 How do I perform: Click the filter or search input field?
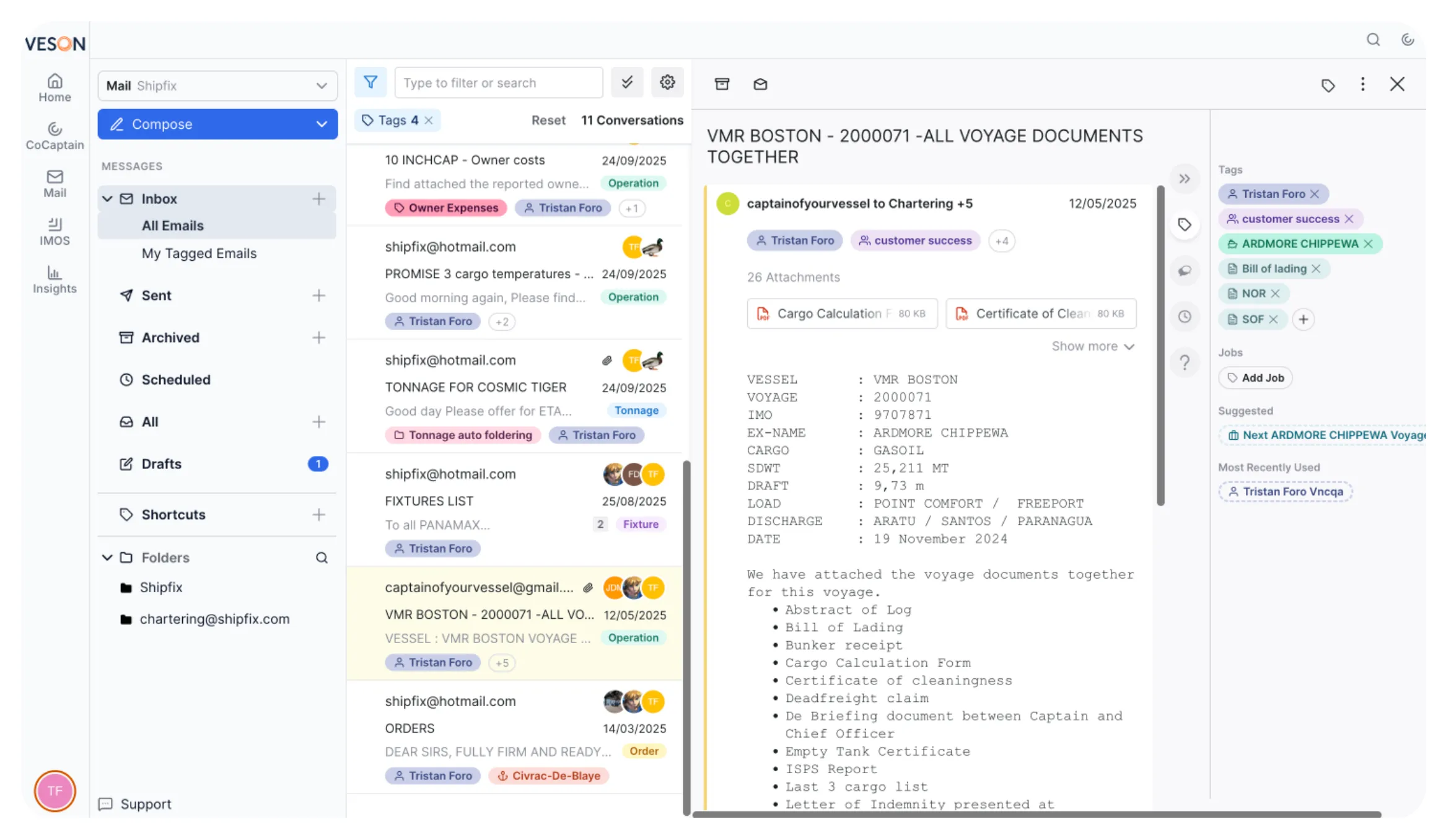(499, 82)
